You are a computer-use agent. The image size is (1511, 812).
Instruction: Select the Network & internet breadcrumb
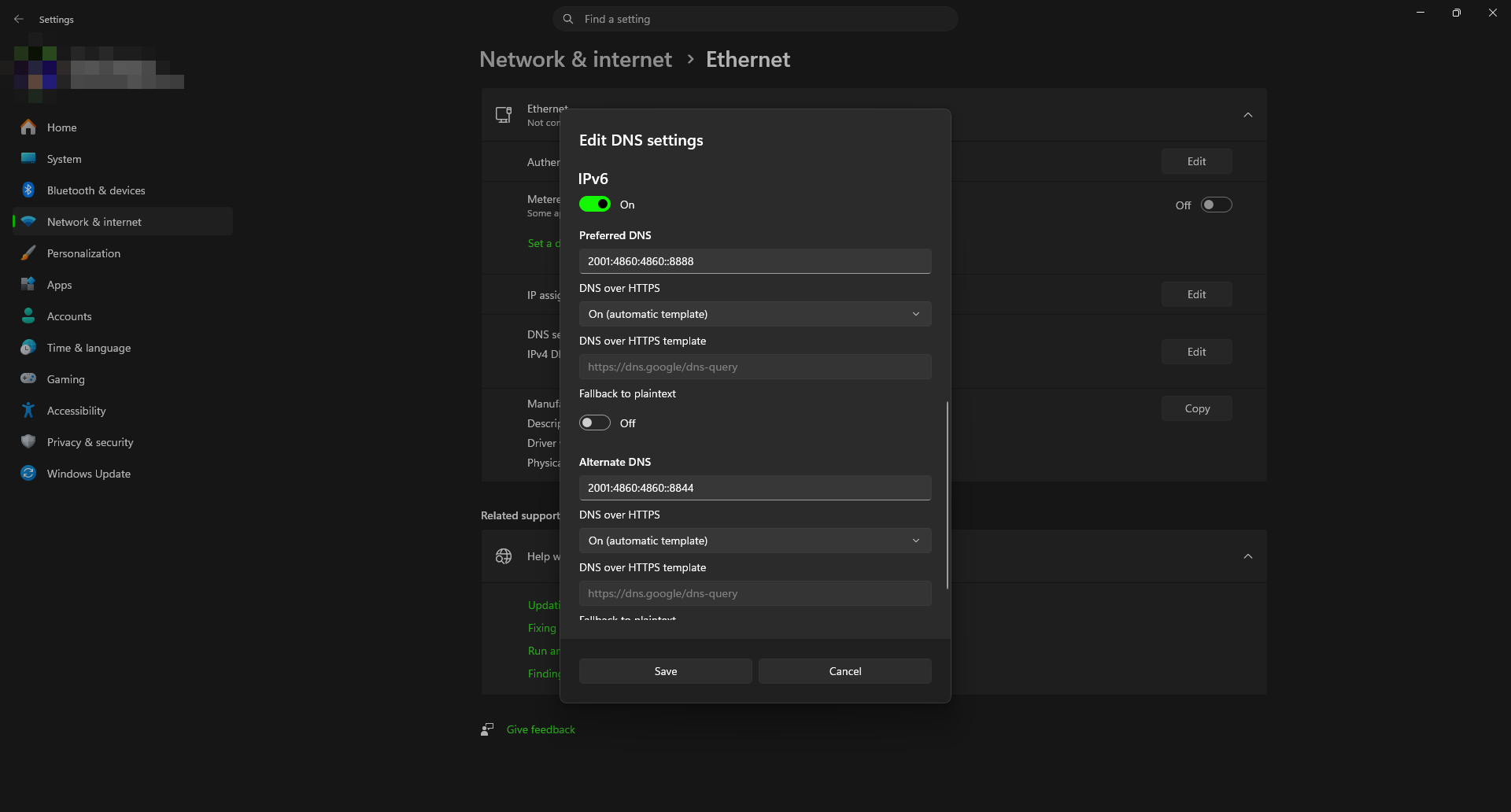coord(575,59)
